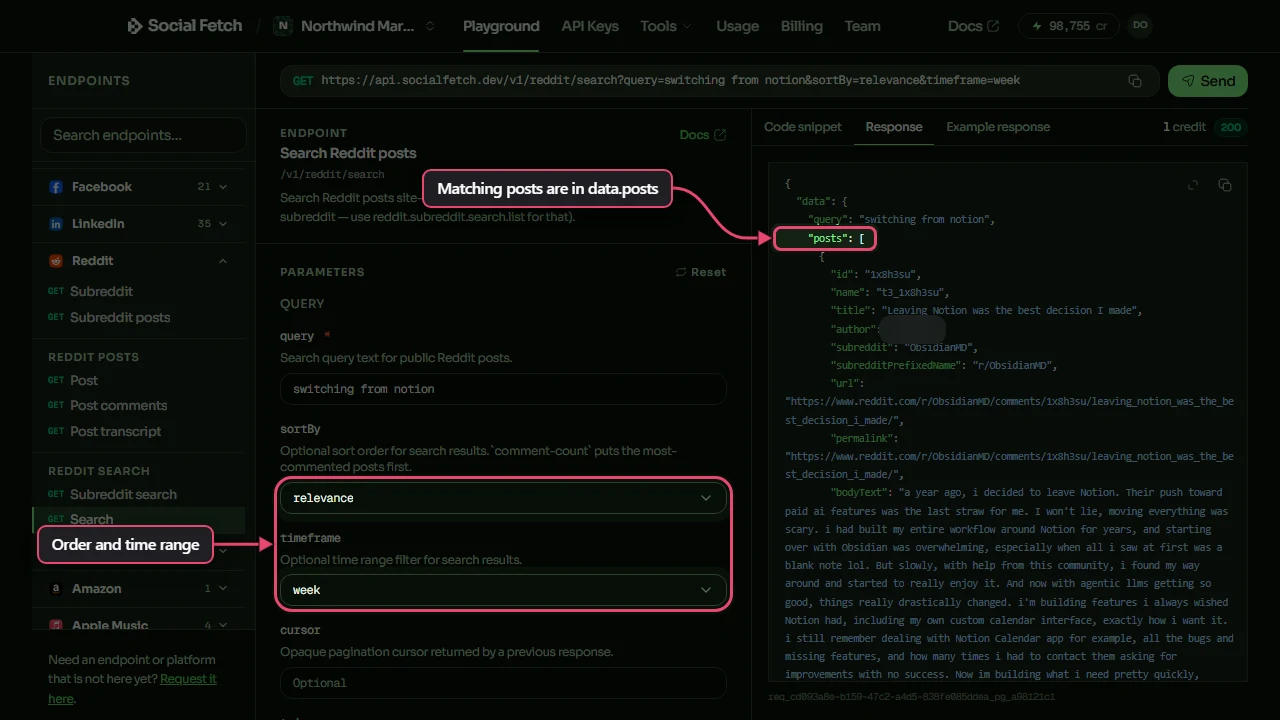Switch to the Code snippet tab
Screen dimensions: 1280x720
tap(803, 127)
